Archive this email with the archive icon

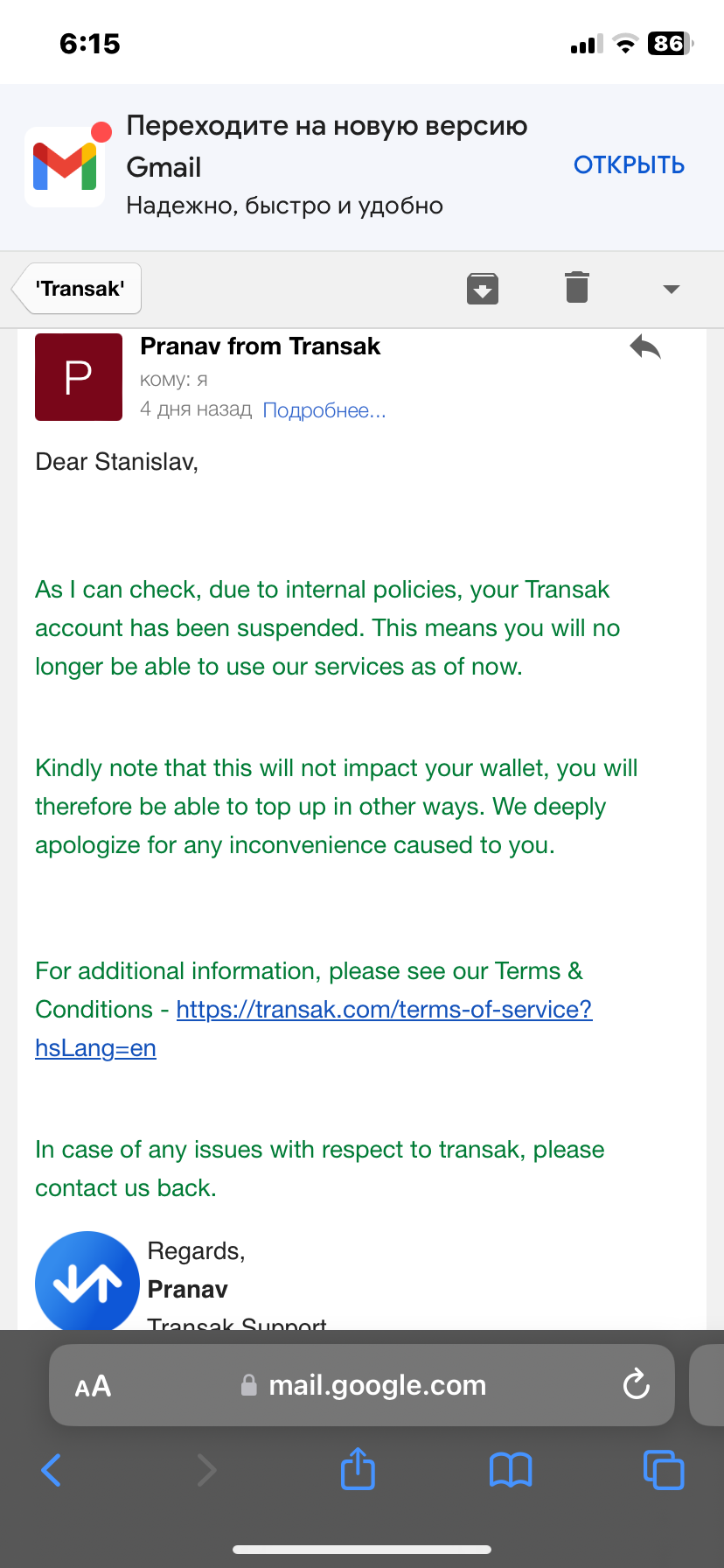coord(483,288)
